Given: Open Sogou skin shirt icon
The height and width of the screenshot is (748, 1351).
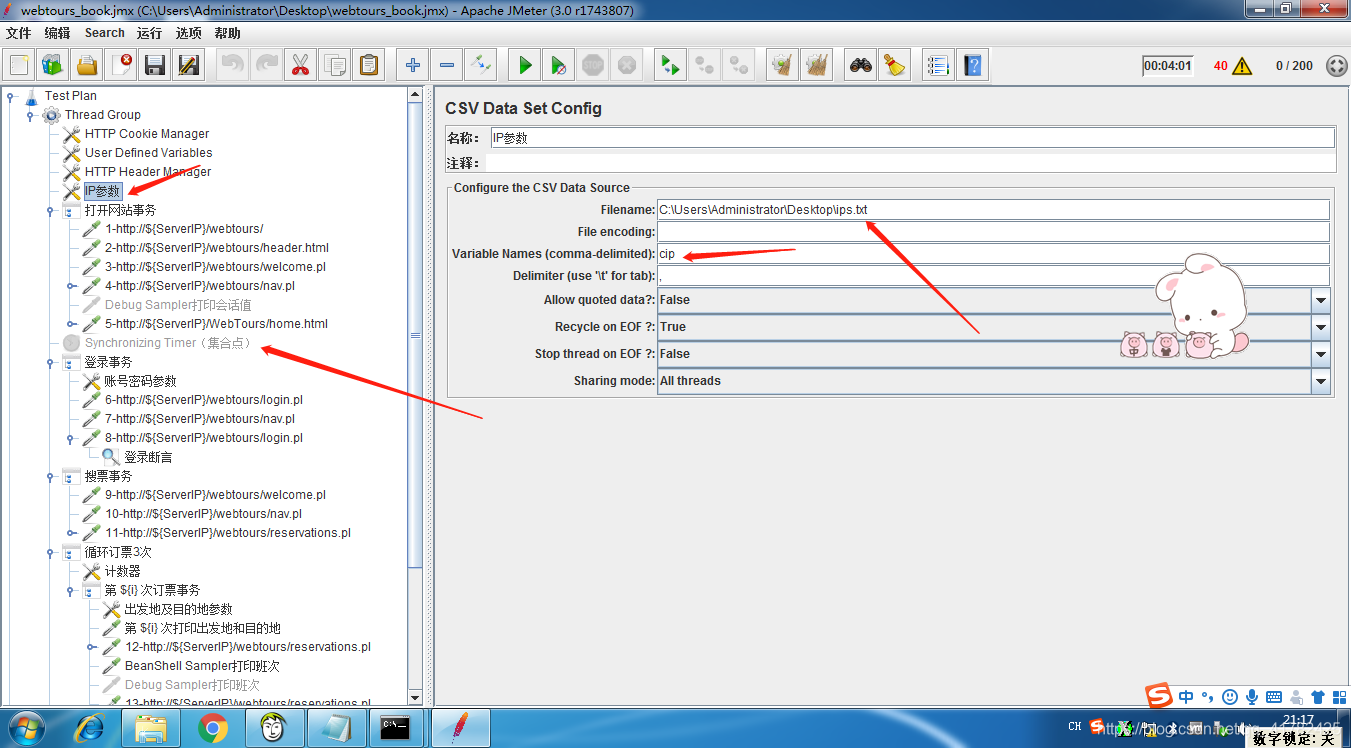Looking at the screenshot, I should [x=1317, y=697].
